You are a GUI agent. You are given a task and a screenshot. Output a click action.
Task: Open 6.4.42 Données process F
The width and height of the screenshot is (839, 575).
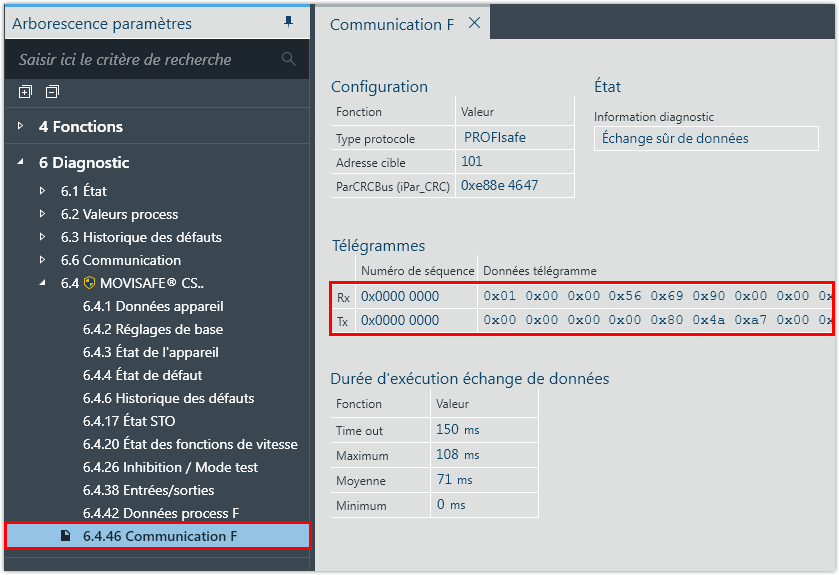click(161, 513)
